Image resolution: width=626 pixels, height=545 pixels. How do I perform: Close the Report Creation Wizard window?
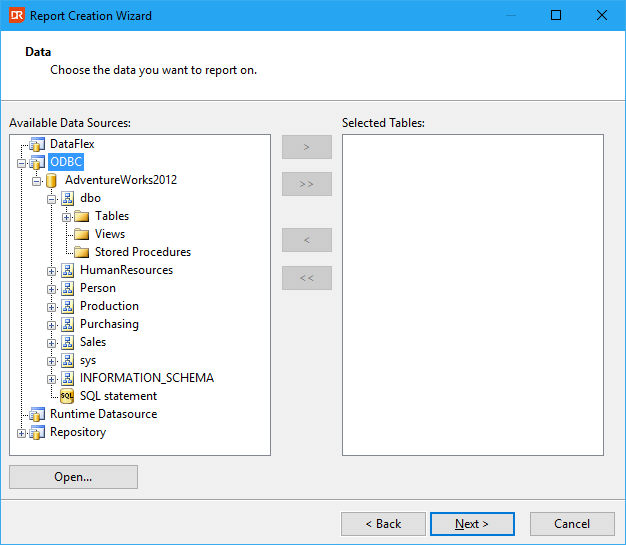coord(602,15)
